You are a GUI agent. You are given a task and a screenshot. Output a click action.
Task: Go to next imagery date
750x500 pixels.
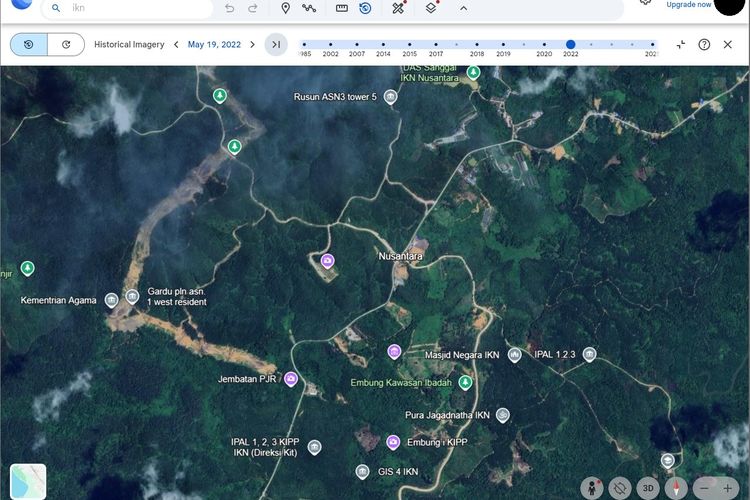coord(253,44)
